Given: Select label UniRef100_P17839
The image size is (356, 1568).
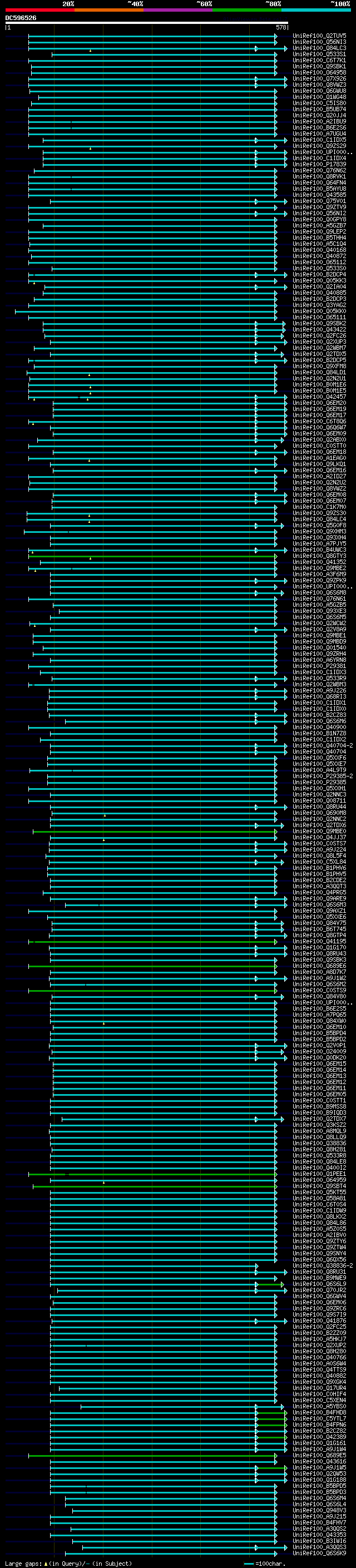Looking at the screenshot, I should tap(319, 164).
